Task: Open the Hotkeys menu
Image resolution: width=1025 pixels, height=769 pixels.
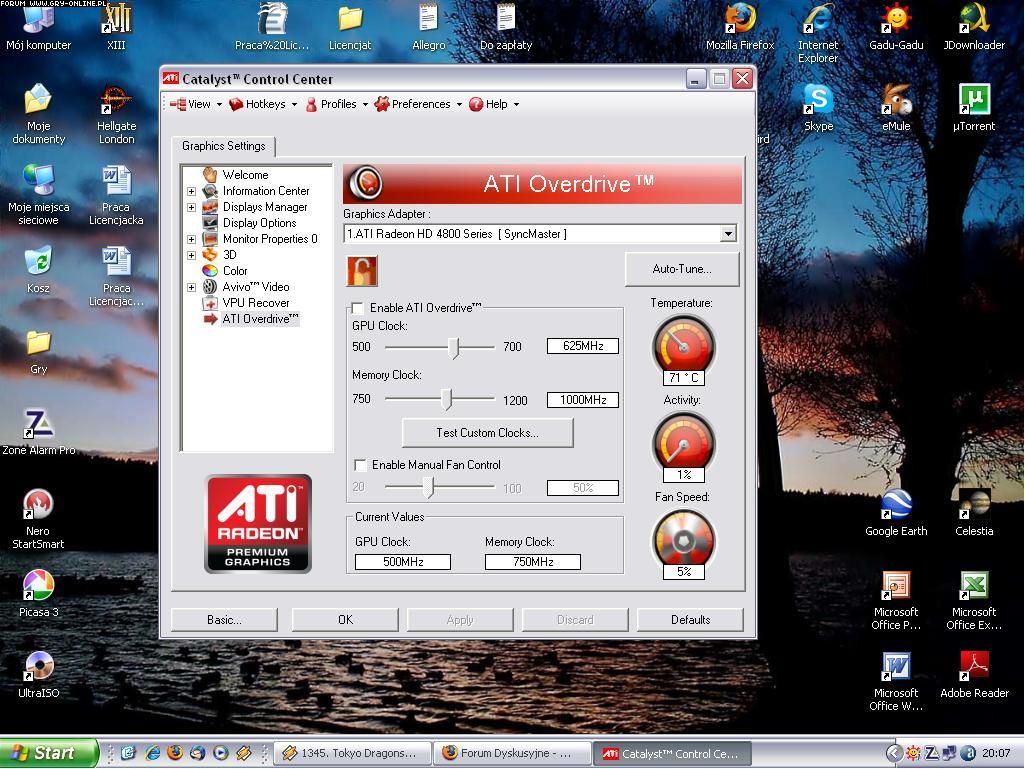Action: (264, 104)
